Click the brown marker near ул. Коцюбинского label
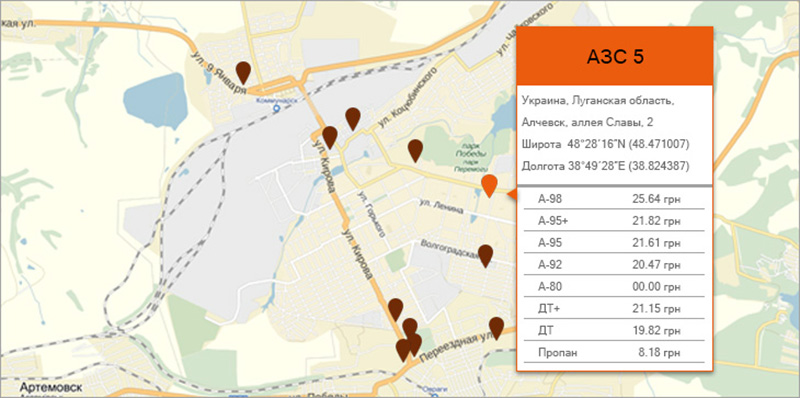The image size is (800, 398). (353, 119)
